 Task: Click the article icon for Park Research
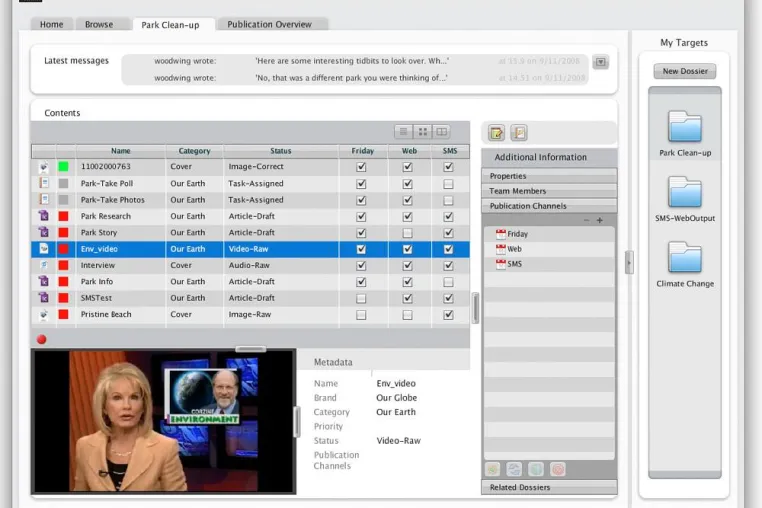coord(44,216)
